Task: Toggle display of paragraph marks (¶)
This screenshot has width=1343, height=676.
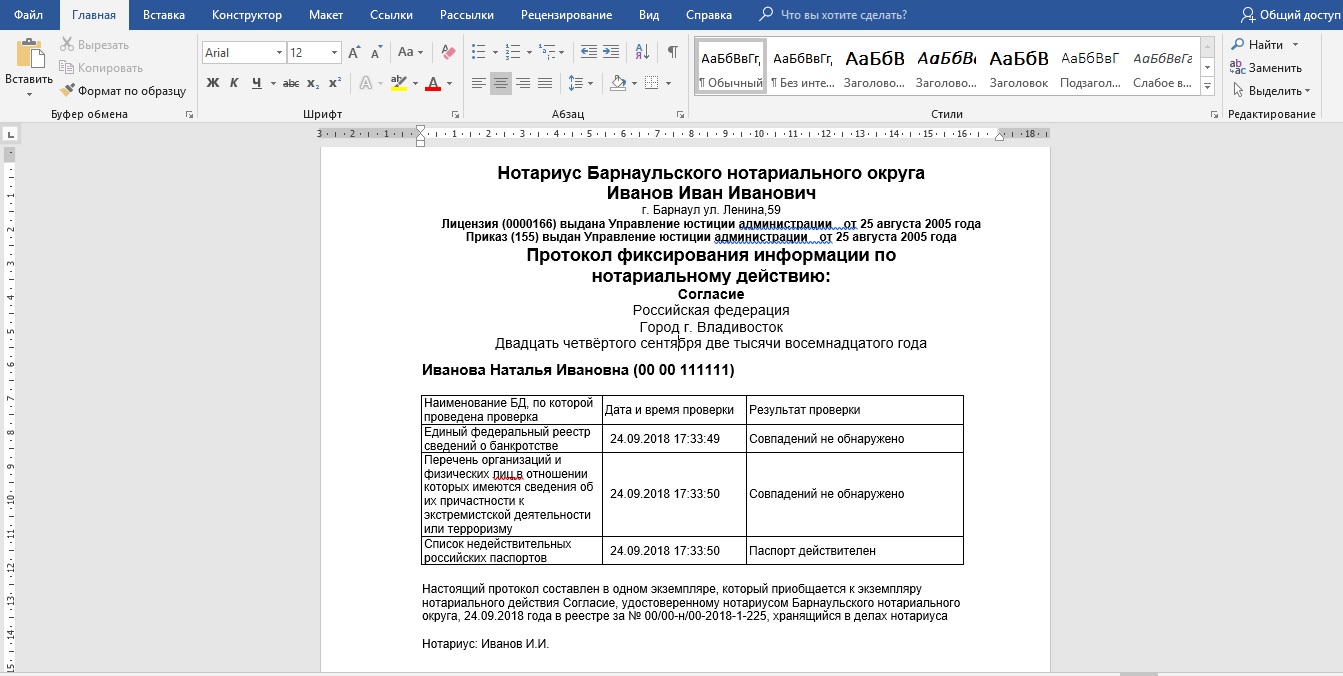Action: (672, 52)
